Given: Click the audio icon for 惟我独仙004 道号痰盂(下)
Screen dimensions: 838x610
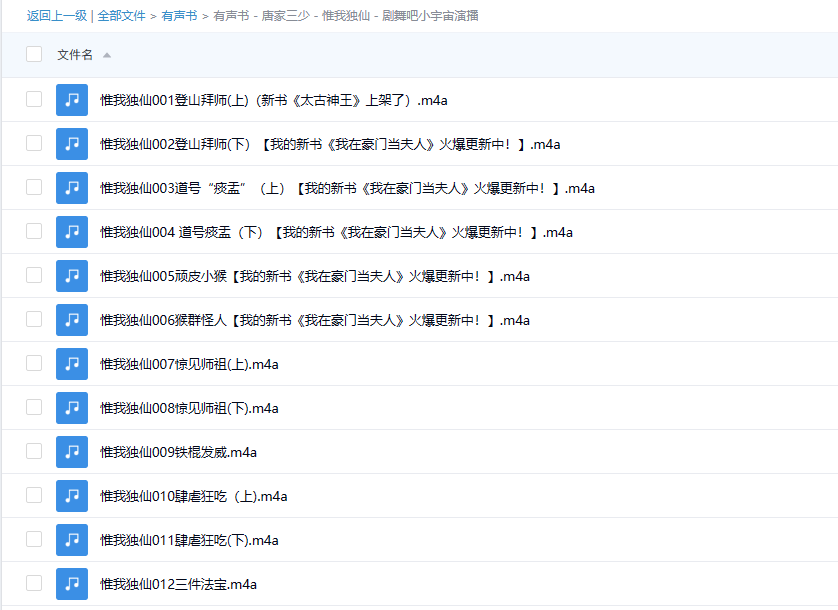Looking at the screenshot, I should 71,231.
